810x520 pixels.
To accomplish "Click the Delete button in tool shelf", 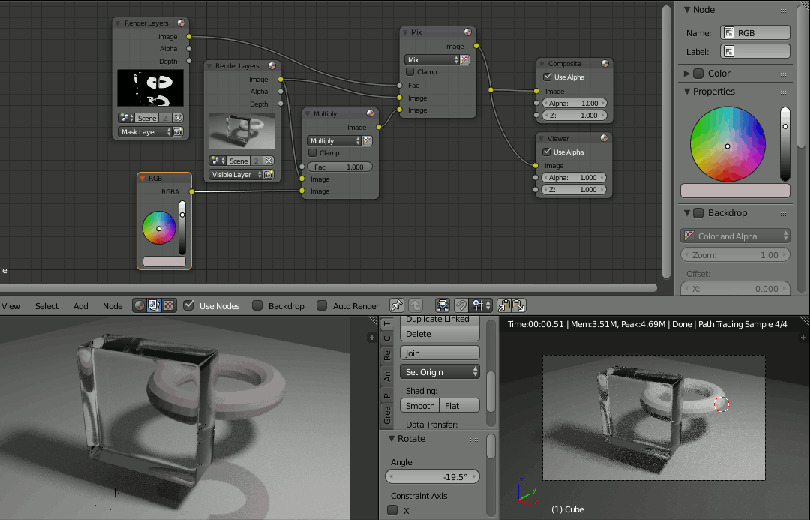I will pyautogui.click(x=440, y=334).
